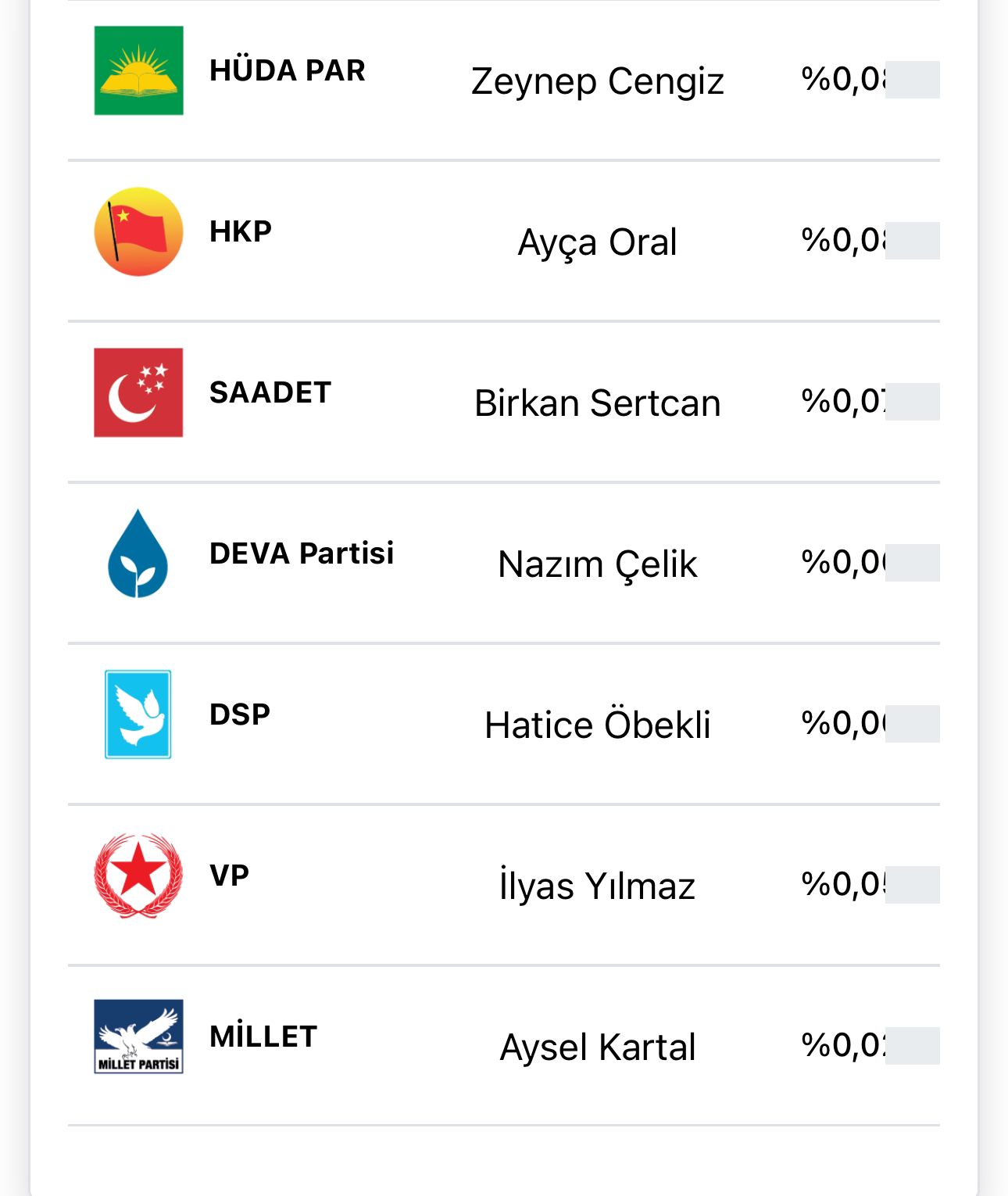This screenshot has width=1008, height=1196.
Task: Open candidate Hatice Öbekli
Action: tap(598, 725)
